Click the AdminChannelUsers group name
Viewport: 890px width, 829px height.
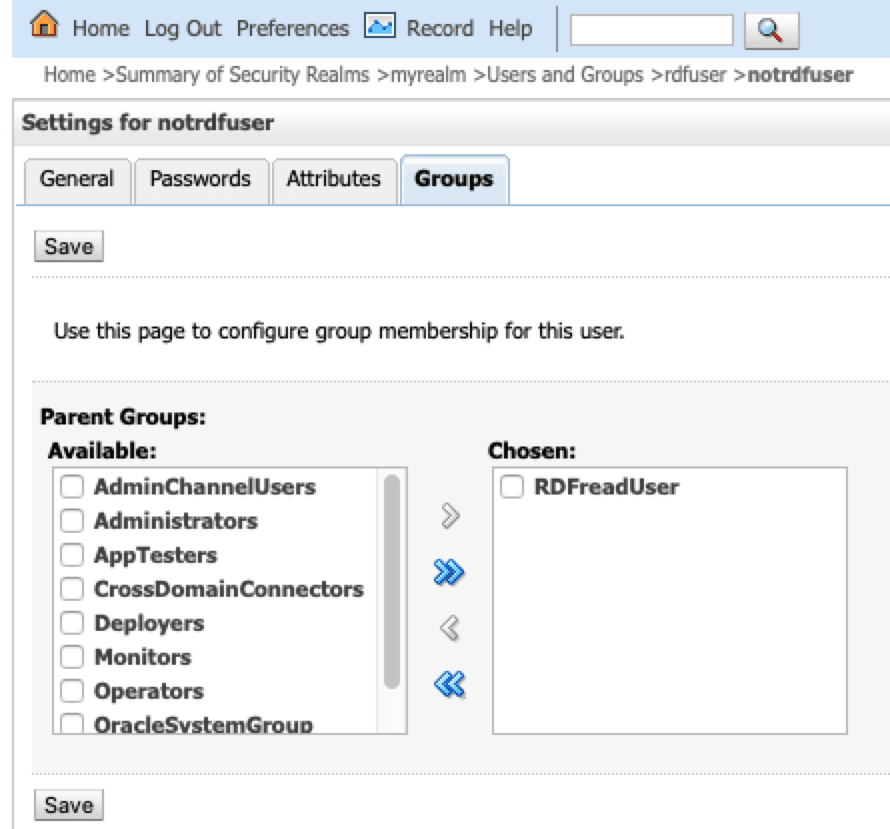[x=205, y=487]
